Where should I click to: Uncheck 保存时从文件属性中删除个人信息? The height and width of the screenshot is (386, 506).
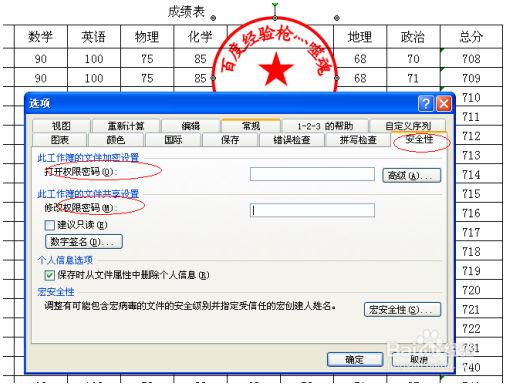click(49, 275)
